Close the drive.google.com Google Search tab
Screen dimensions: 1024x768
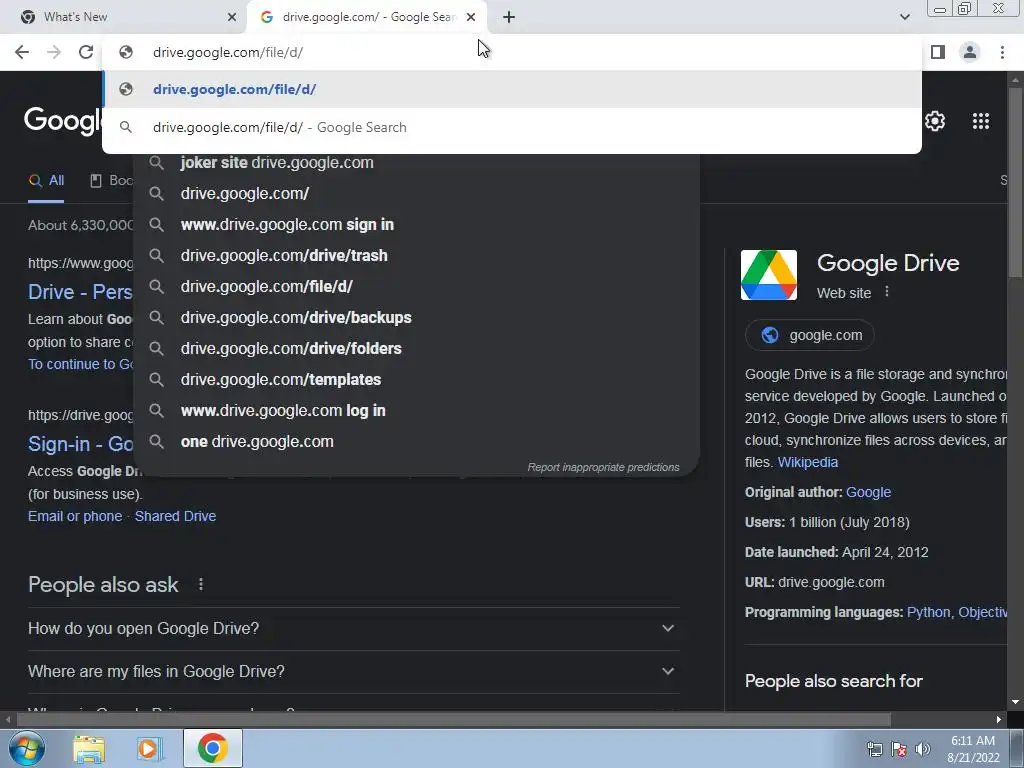471,17
